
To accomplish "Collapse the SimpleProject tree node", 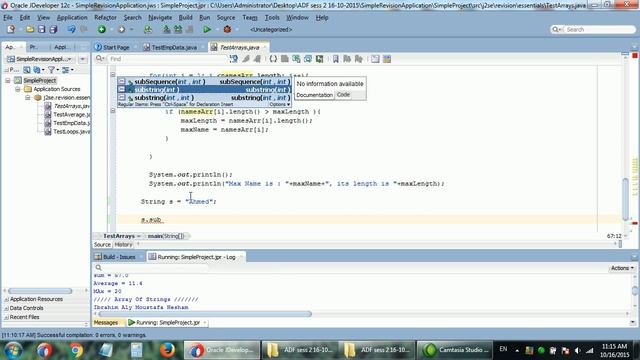I will coord(8,80).
